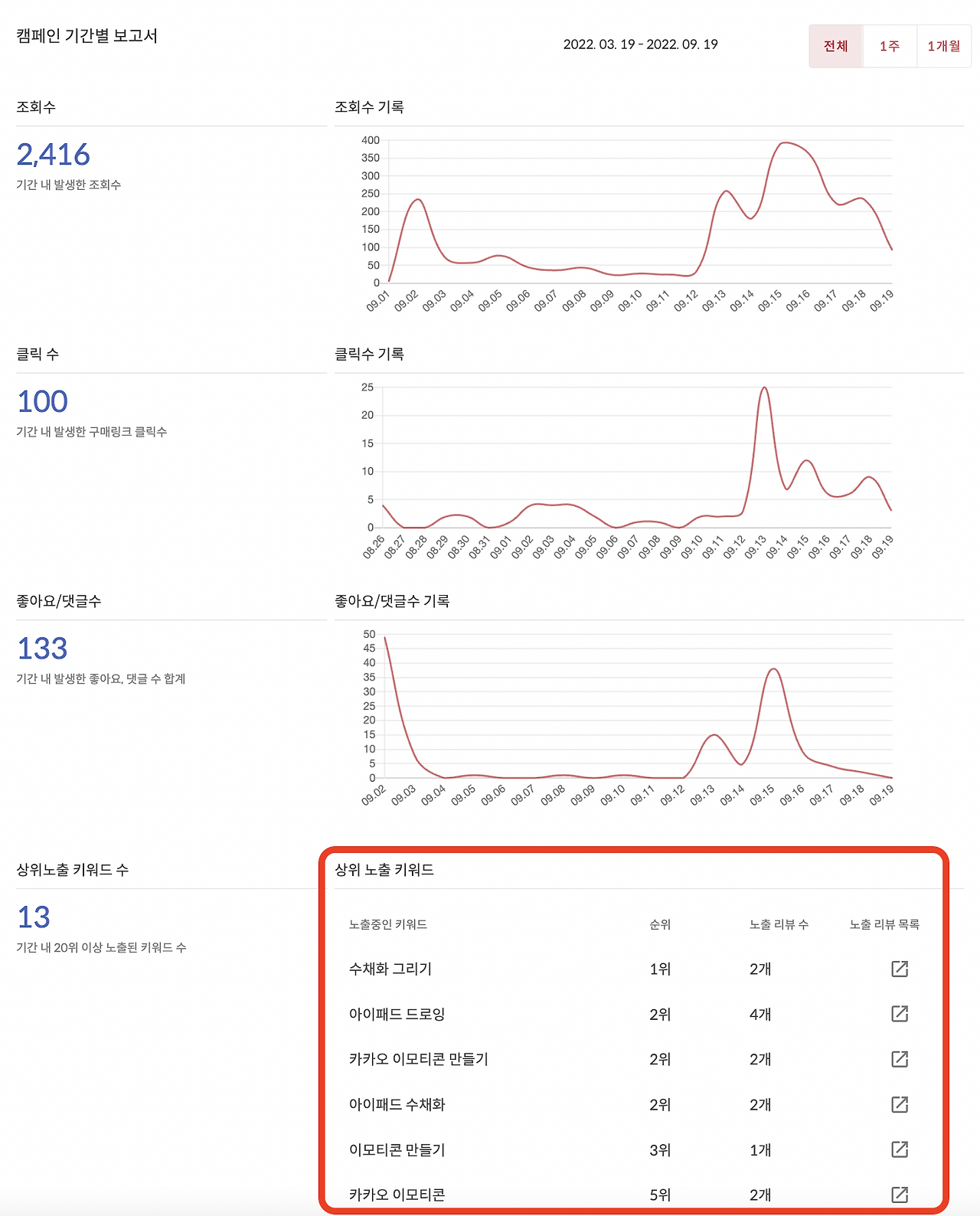Click the 133 likes/comments value
Screen dimensions: 980x1216
[x=43, y=649]
